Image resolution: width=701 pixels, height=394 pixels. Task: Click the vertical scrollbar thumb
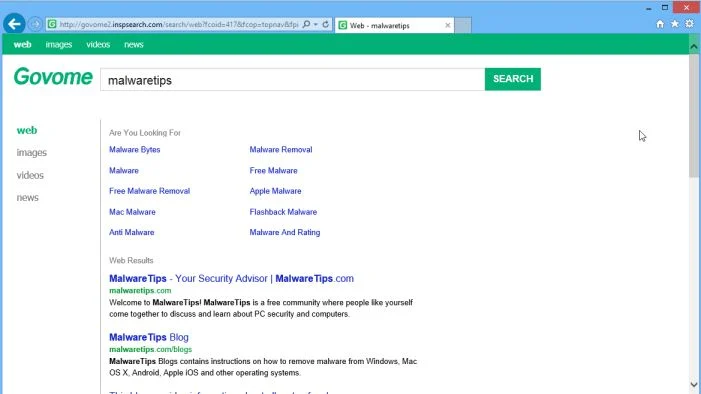click(x=694, y=116)
